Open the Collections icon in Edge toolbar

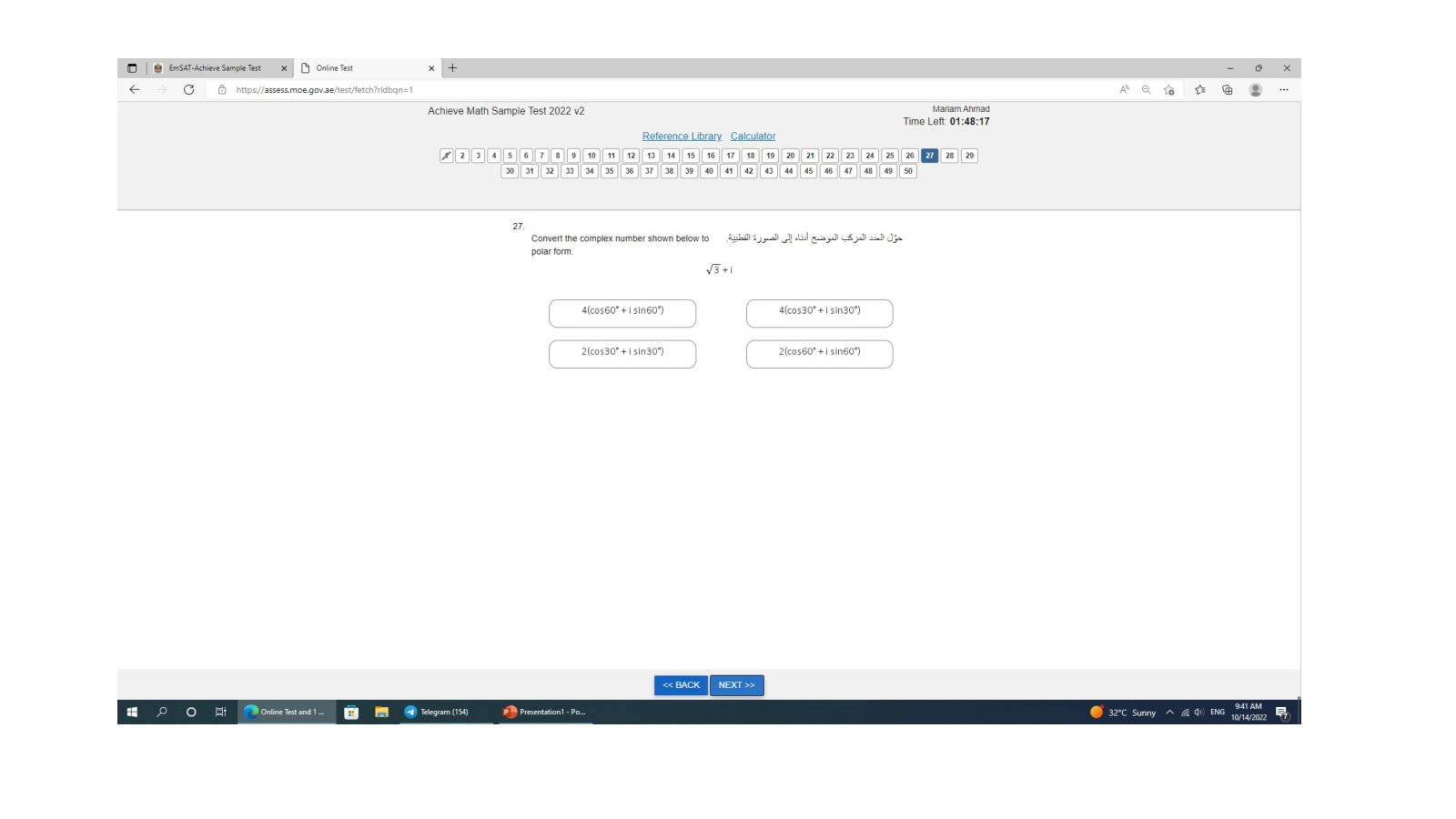tap(1228, 89)
